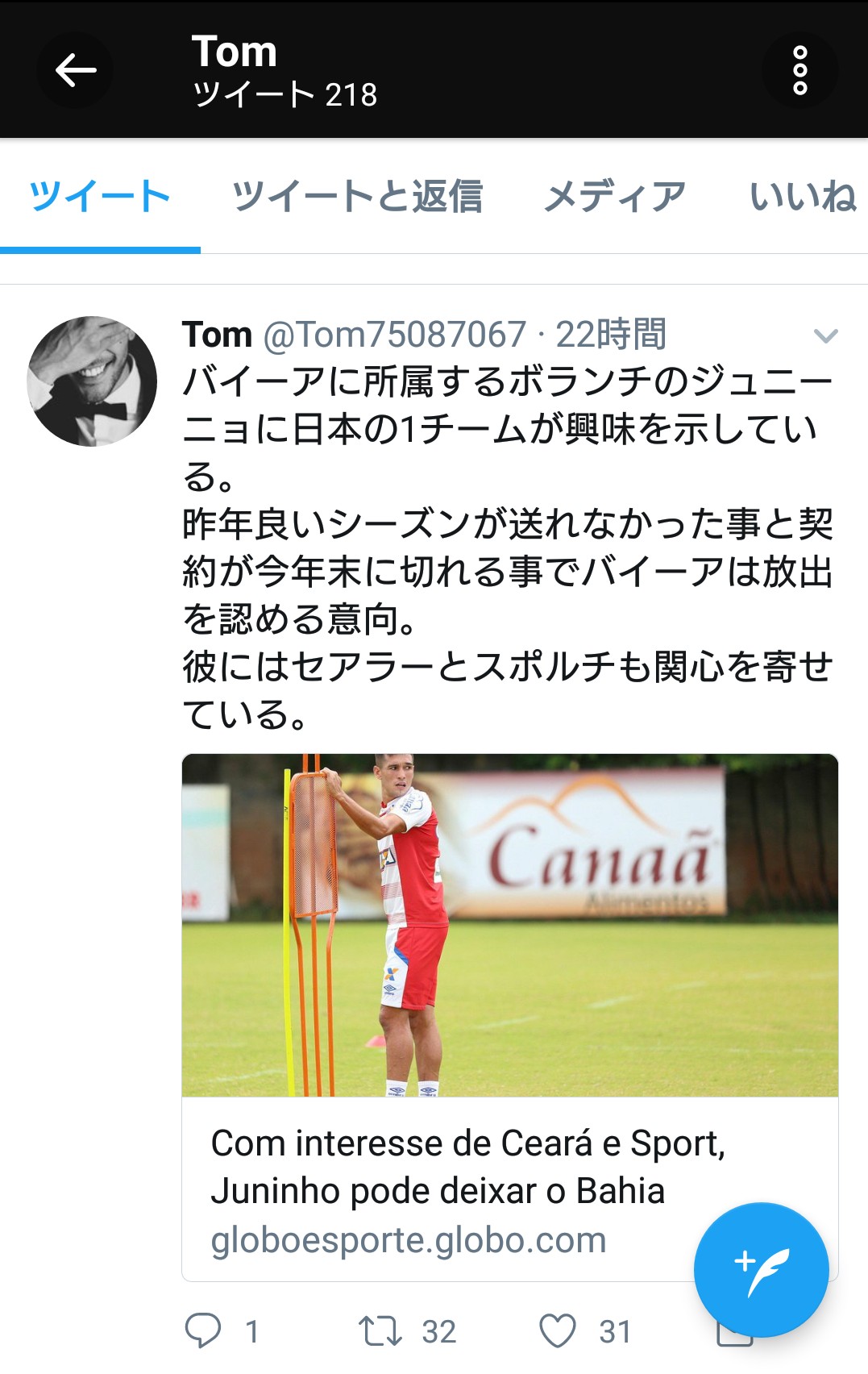Tap the Tom title in header
The width and height of the screenshot is (868, 1374).
pos(235,52)
